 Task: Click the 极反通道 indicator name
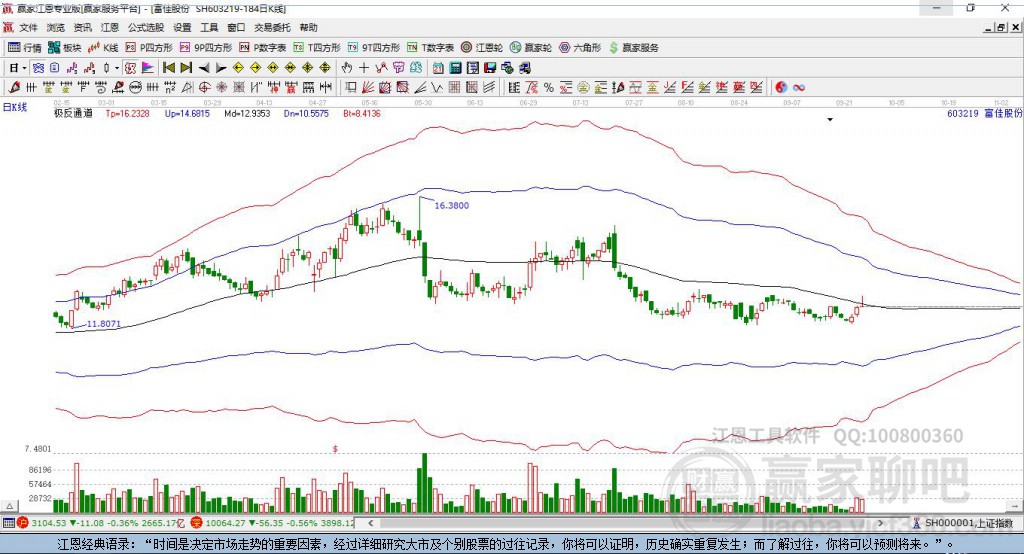(x=73, y=114)
